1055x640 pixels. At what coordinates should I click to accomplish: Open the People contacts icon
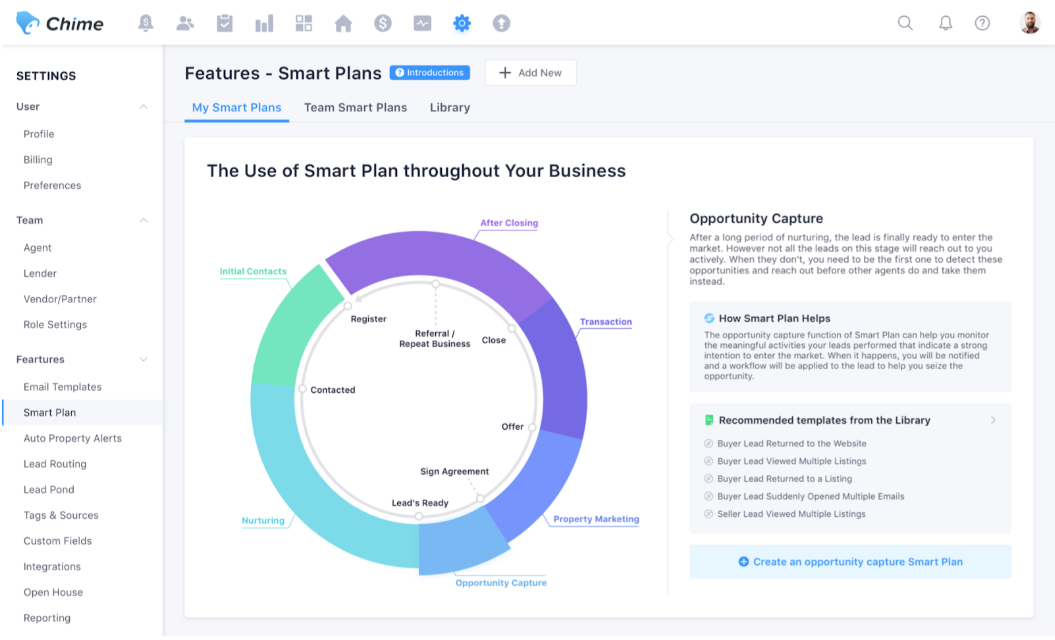click(x=185, y=23)
